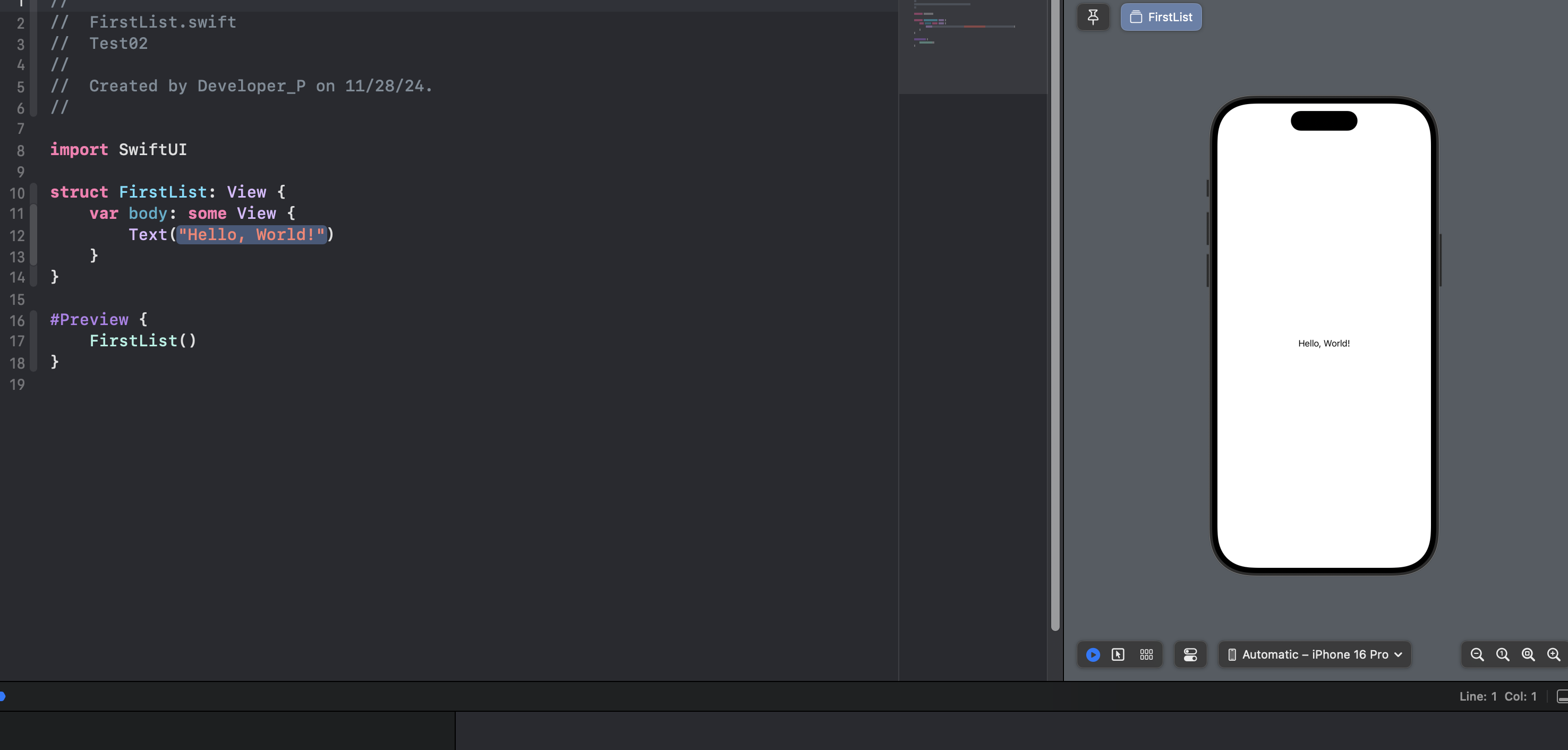The image size is (1568, 750).
Task: Zoom preview to fit canvas
Action: coord(1528,654)
